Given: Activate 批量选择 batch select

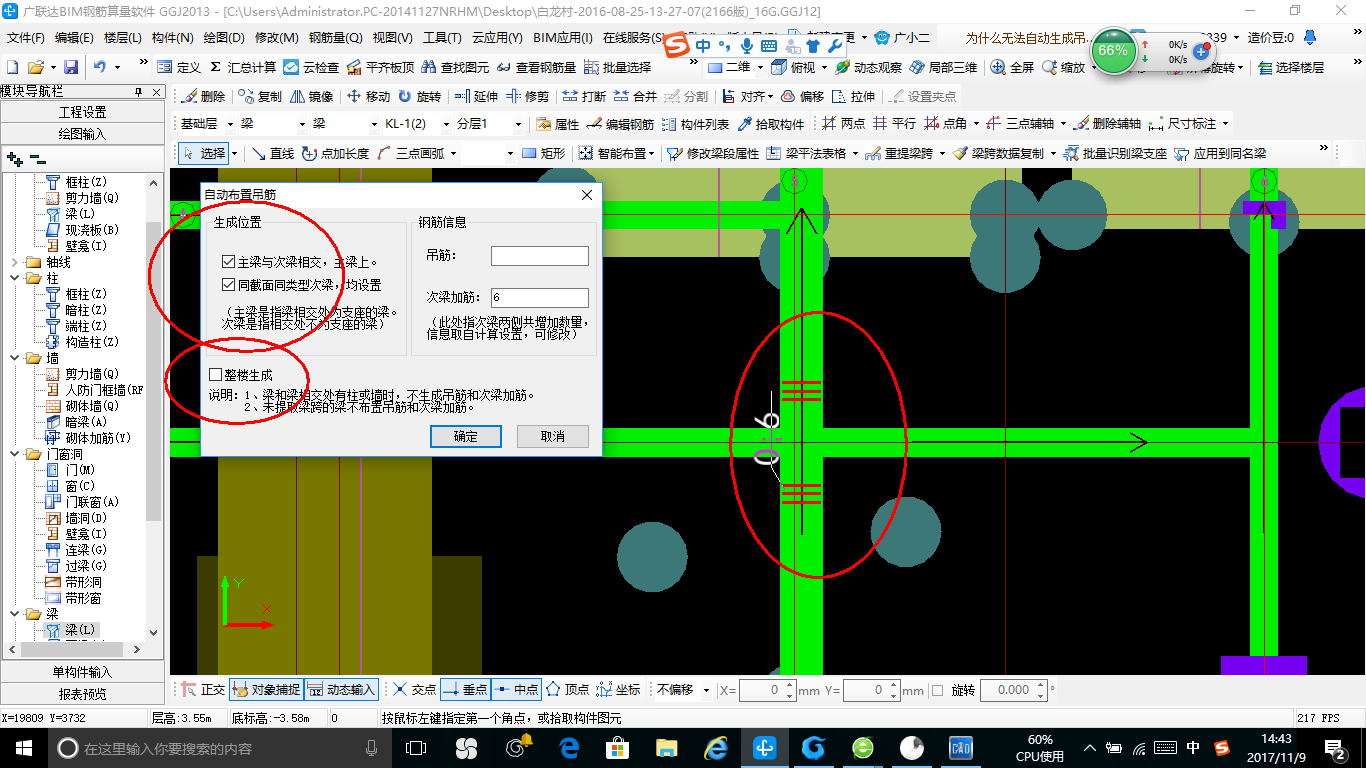Looking at the screenshot, I should tap(617, 67).
